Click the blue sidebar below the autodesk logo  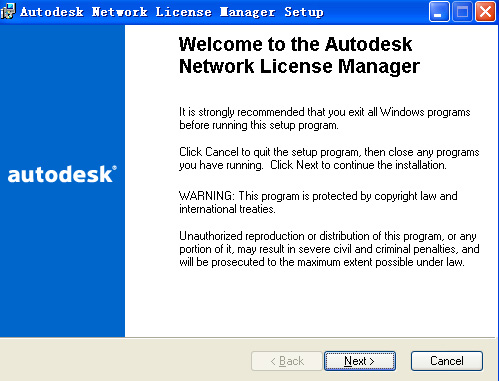[x=62, y=260]
